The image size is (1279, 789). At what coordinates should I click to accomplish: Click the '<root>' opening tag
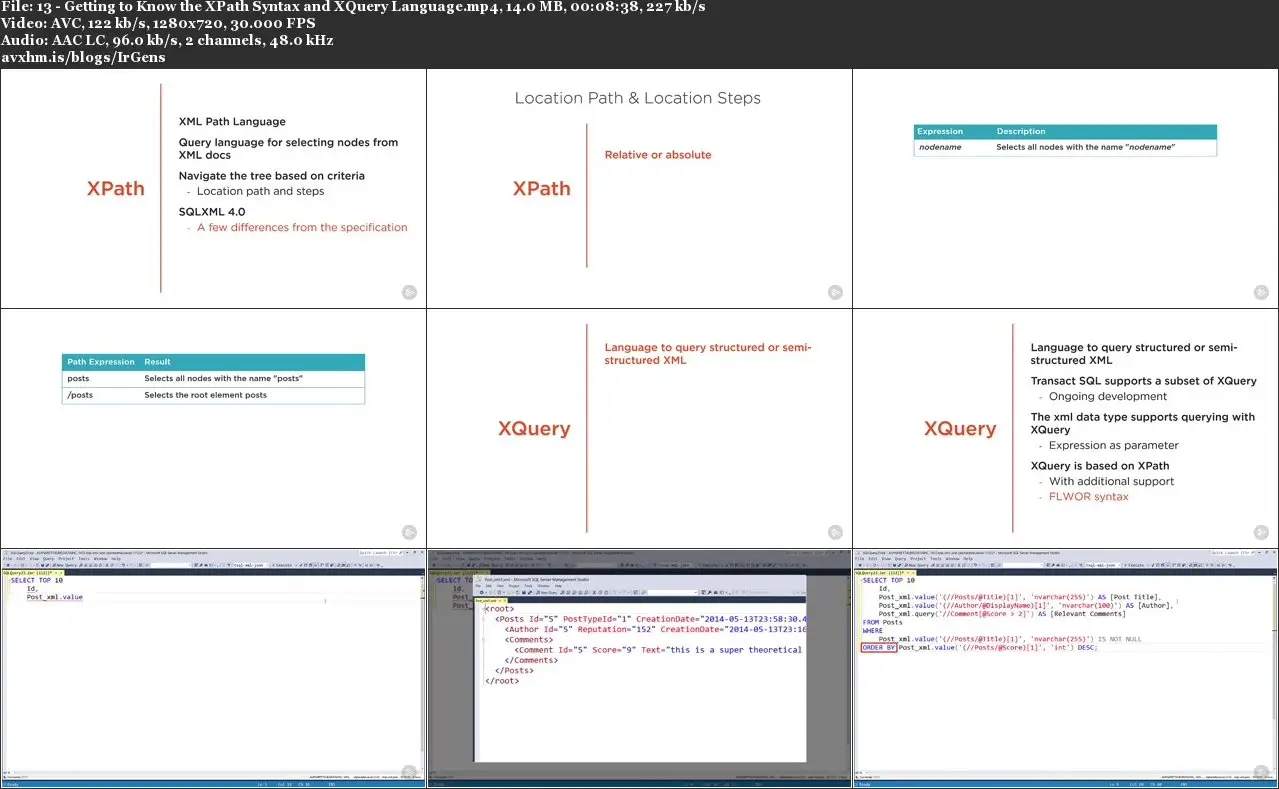point(499,608)
